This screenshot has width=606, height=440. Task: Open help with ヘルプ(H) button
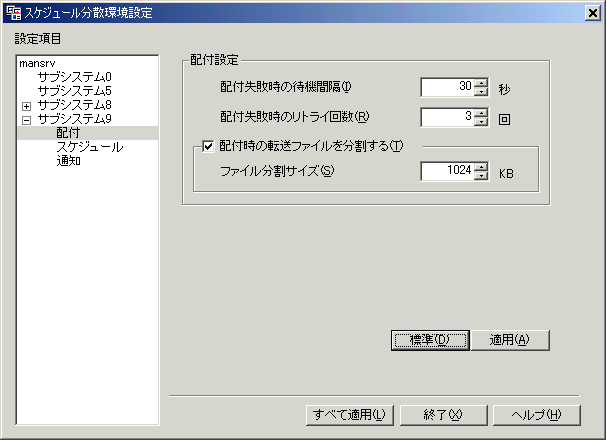[537, 415]
